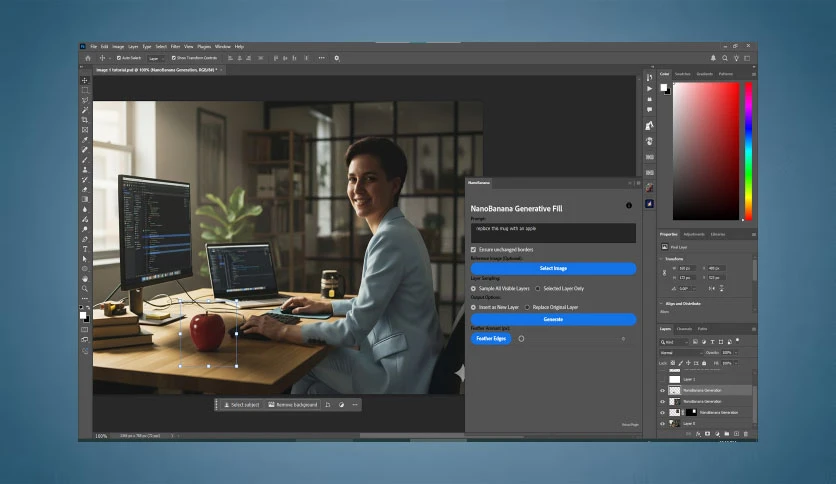Uncheck Ensure unchanged borders
This screenshot has height=484, width=836.
pyautogui.click(x=473, y=249)
